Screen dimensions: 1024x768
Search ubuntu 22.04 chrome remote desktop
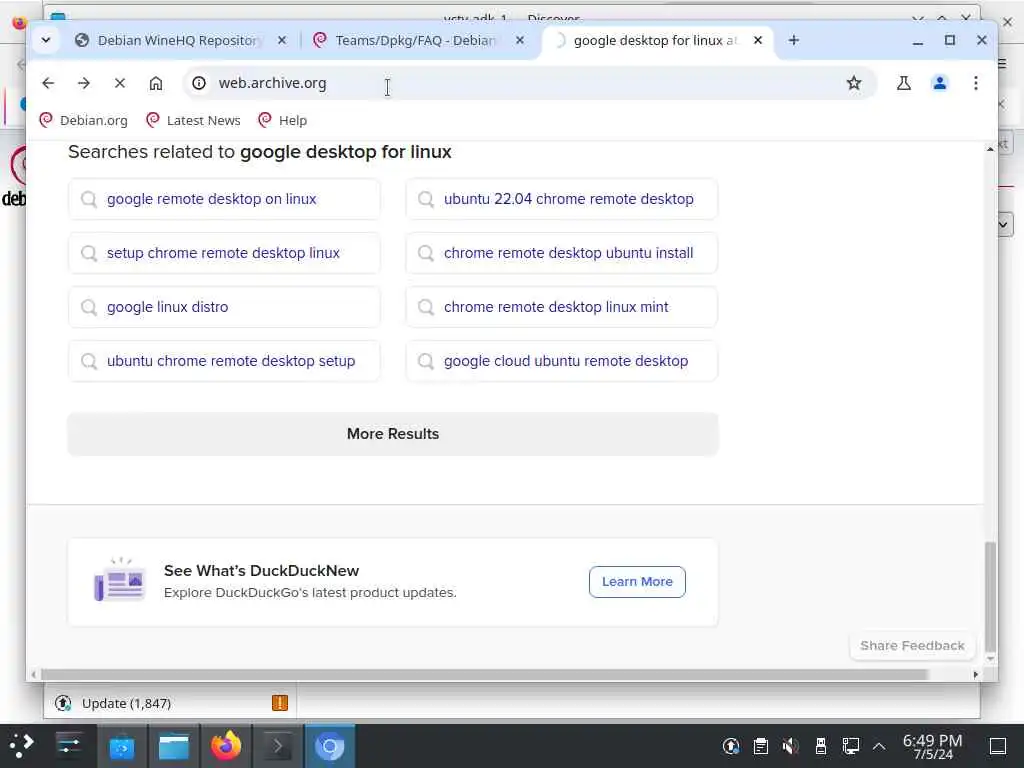pos(562,199)
